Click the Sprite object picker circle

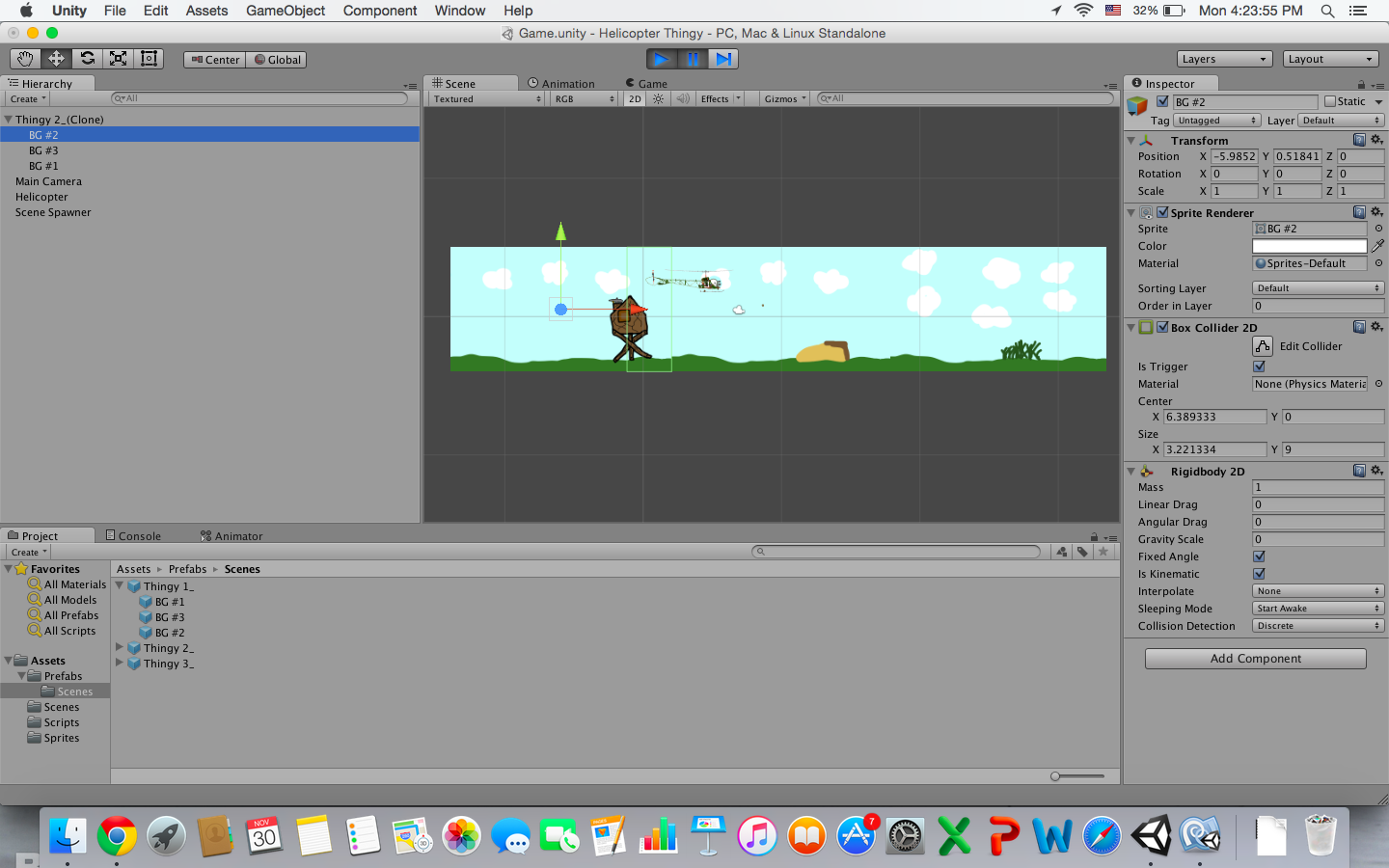1378,229
